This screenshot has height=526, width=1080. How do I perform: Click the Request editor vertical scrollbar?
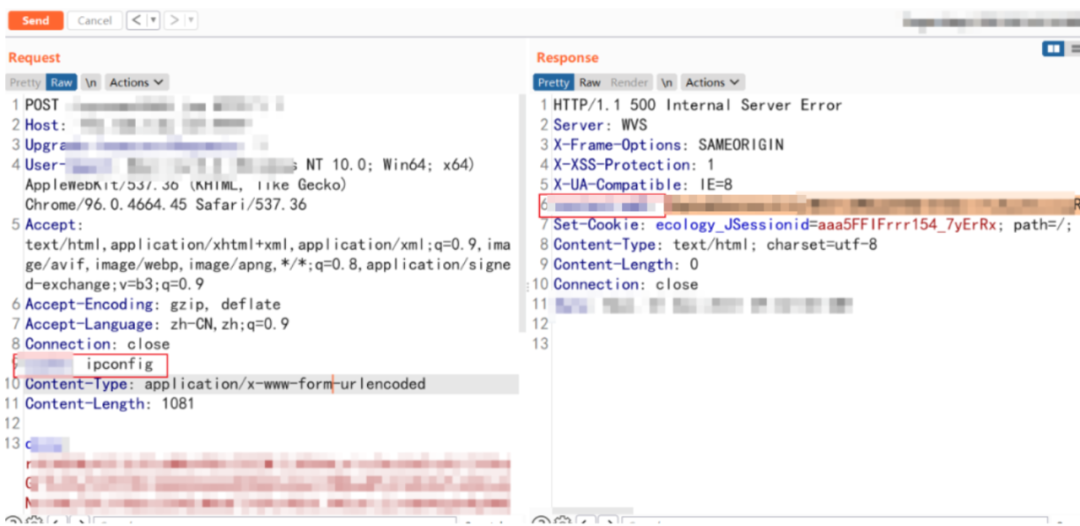pos(523,213)
